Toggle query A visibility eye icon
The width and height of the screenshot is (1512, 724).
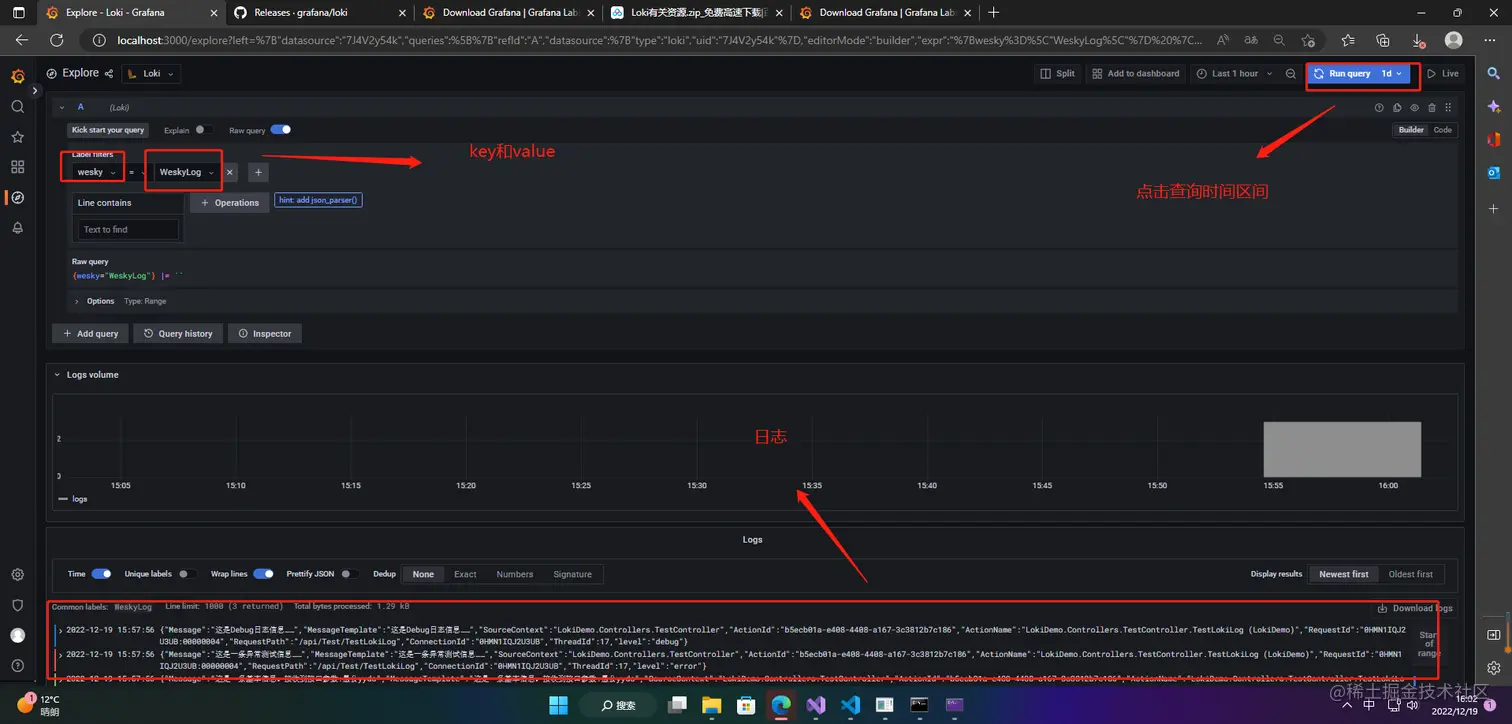1414,107
